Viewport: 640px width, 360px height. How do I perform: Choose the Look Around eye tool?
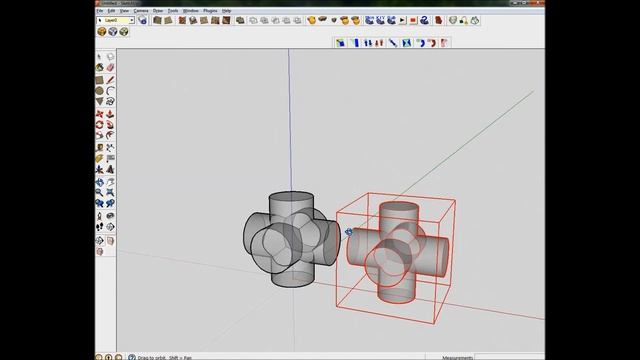tap(110, 216)
